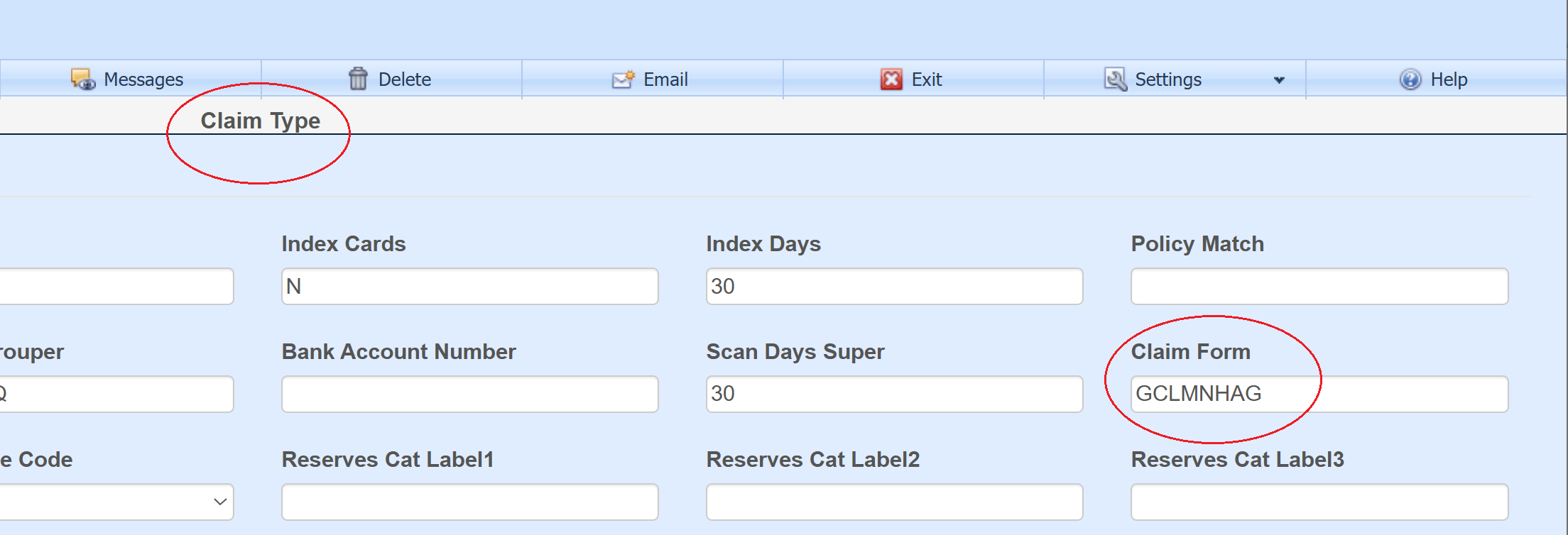Click the Delete trash can icon

click(358, 79)
